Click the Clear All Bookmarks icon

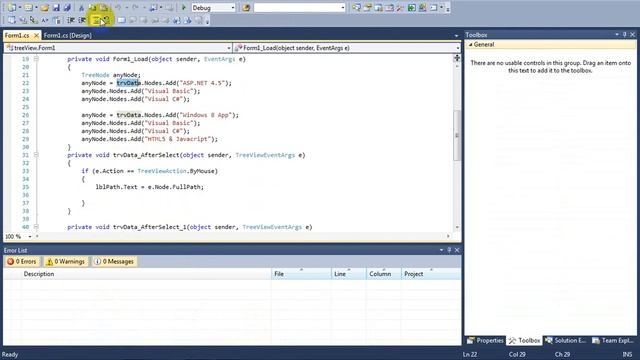199,20
